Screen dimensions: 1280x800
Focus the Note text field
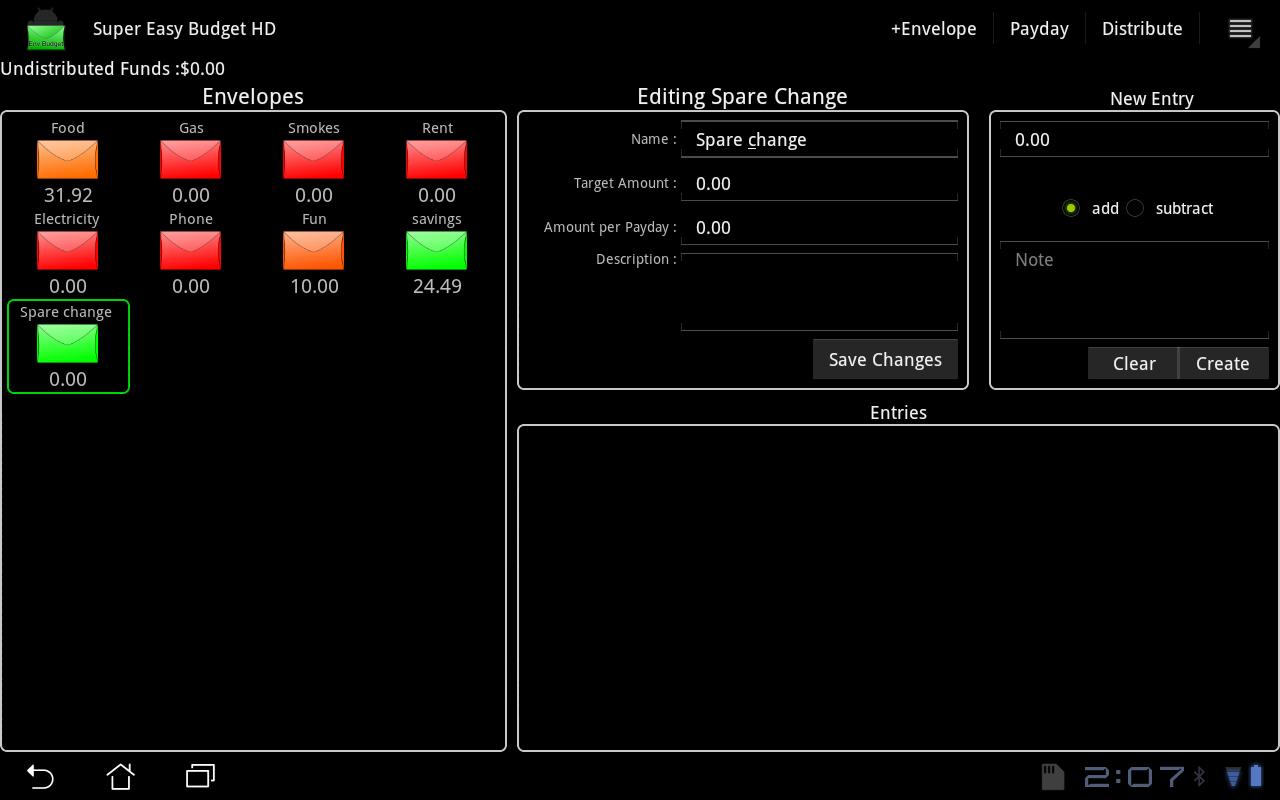[x=1134, y=289]
